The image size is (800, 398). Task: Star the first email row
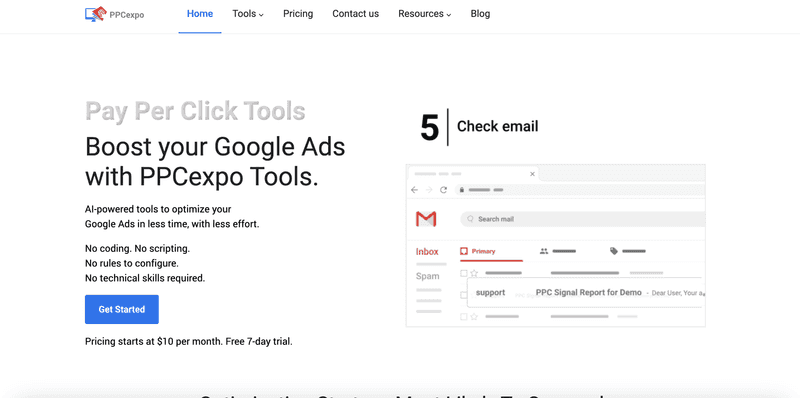coord(474,273)
